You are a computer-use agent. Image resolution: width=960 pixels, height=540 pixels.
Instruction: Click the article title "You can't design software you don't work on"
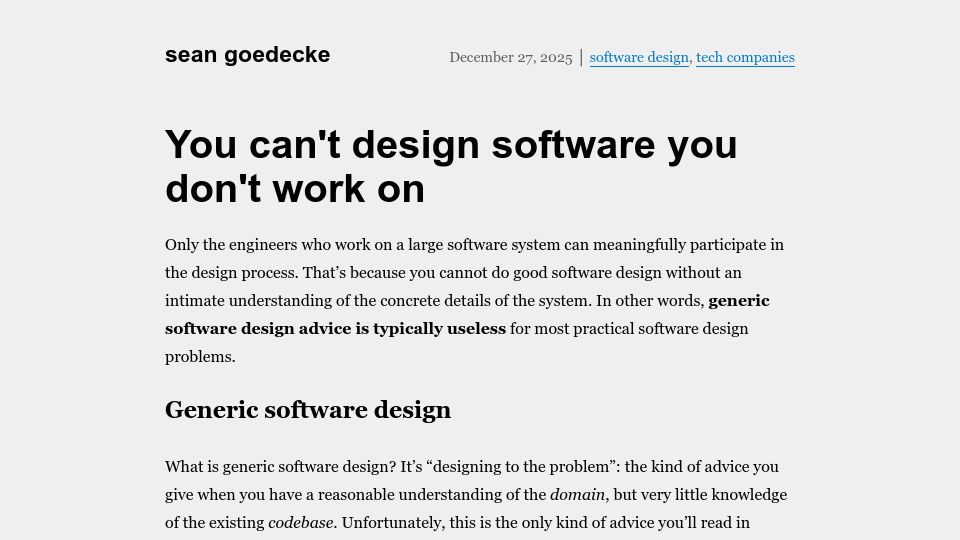(x=451, y=167)
